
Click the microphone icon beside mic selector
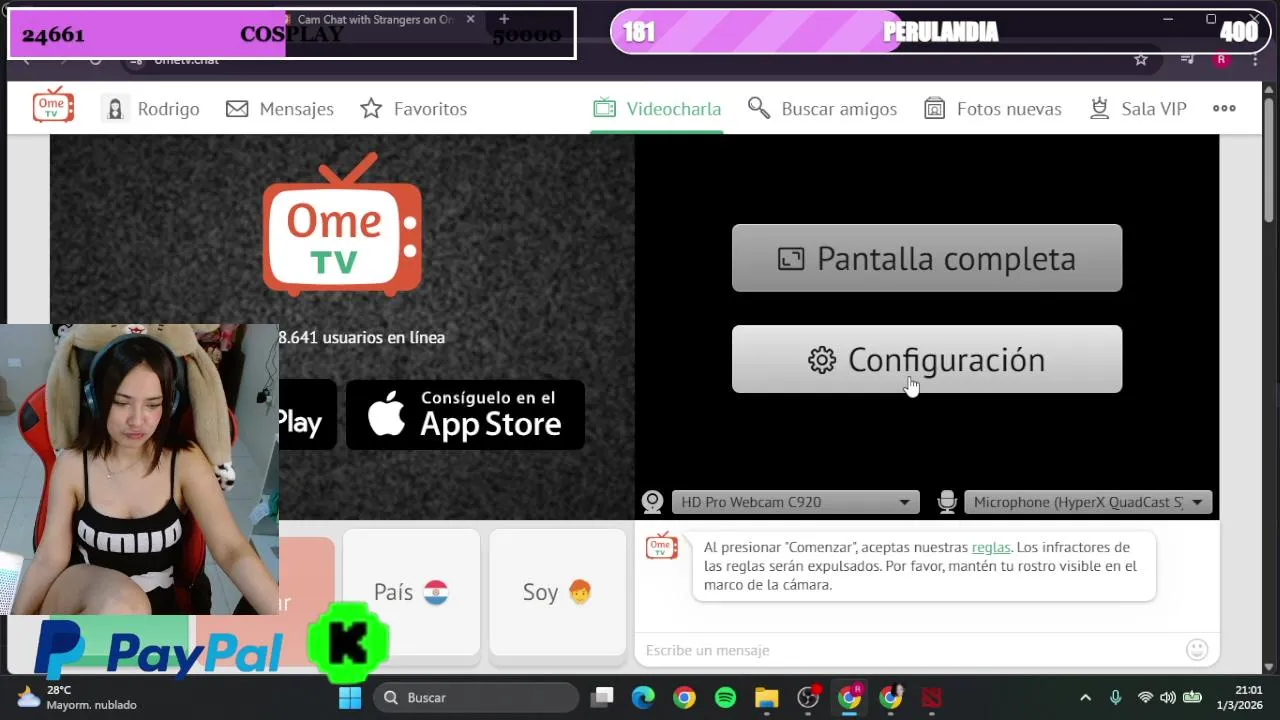(947, 502)
